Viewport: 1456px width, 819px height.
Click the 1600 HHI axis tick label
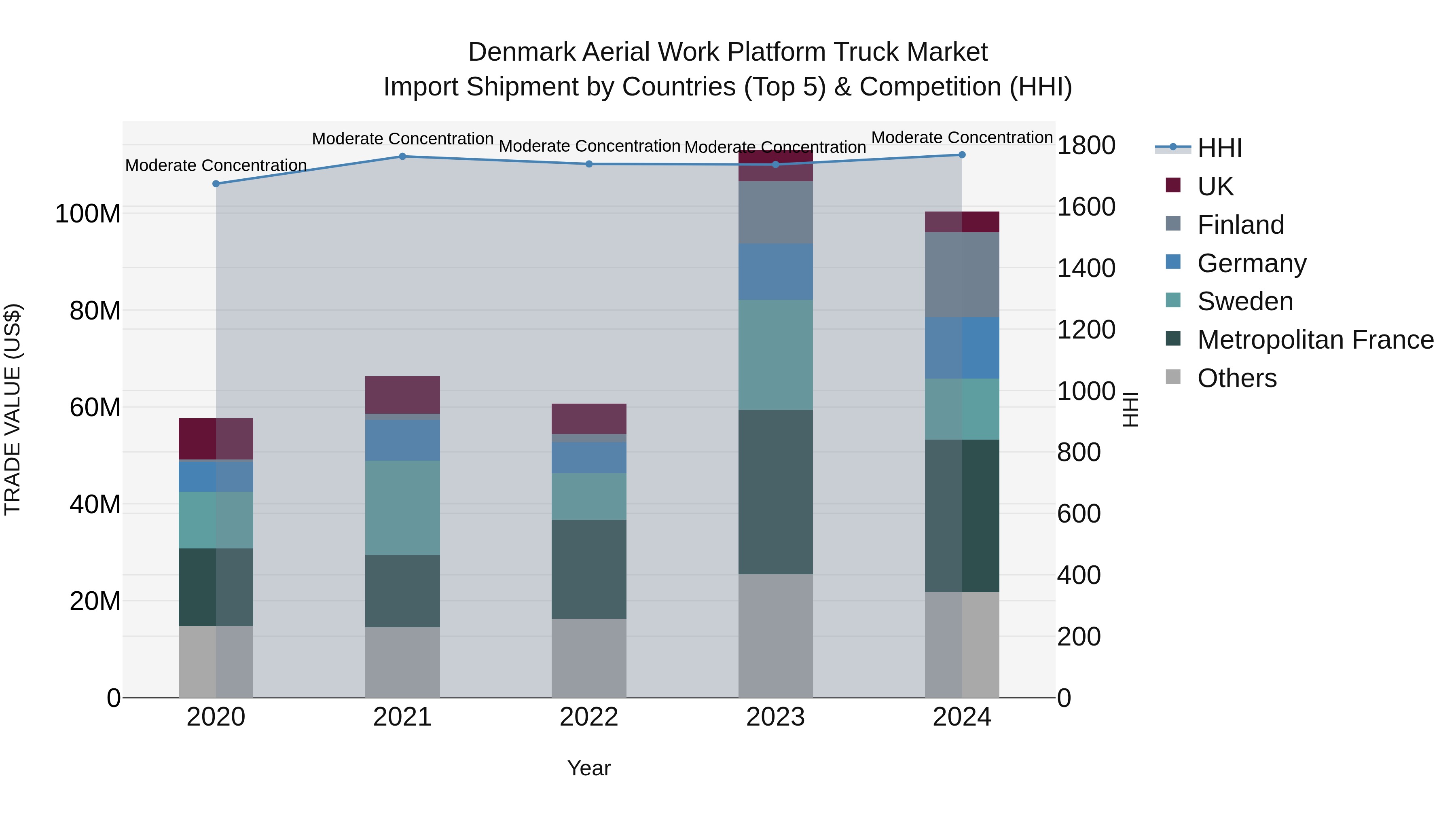pyautogui.click(x=1086, y=207)
